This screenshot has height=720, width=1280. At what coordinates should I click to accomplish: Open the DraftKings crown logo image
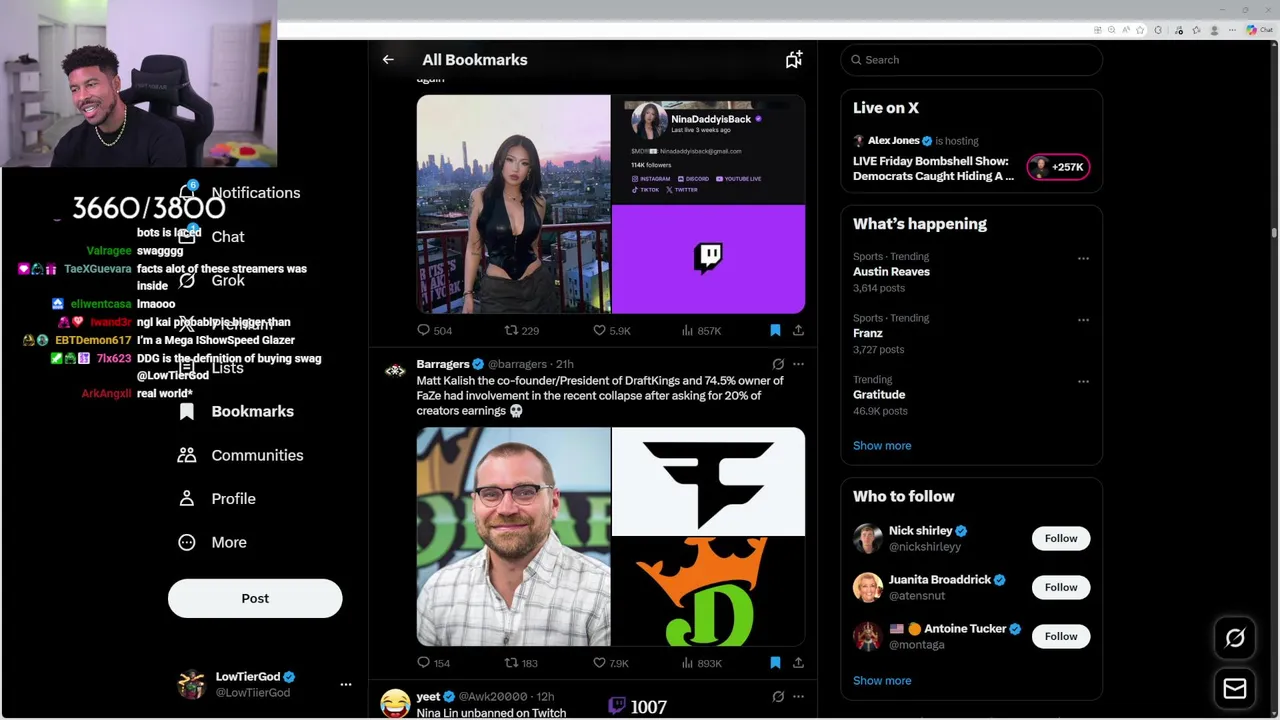click(708, 592)
